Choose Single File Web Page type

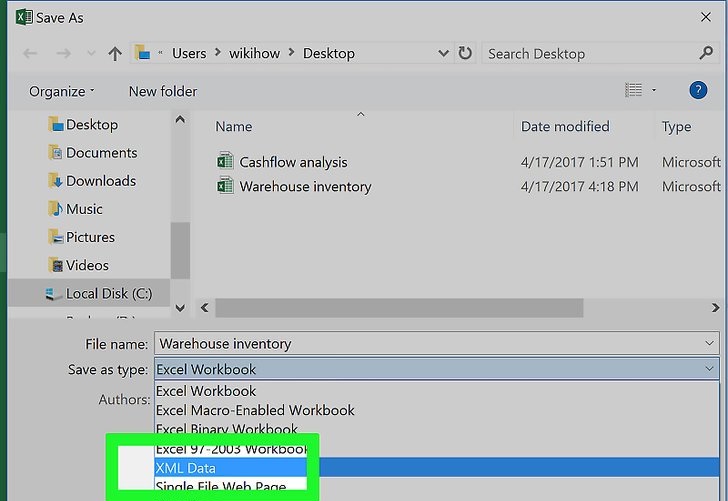(231, 485)
